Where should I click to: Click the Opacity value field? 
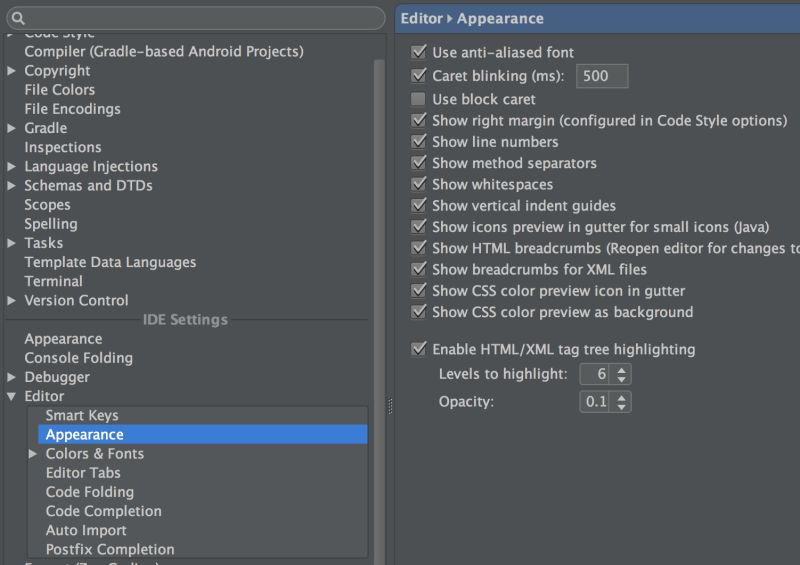coord(595,402)
